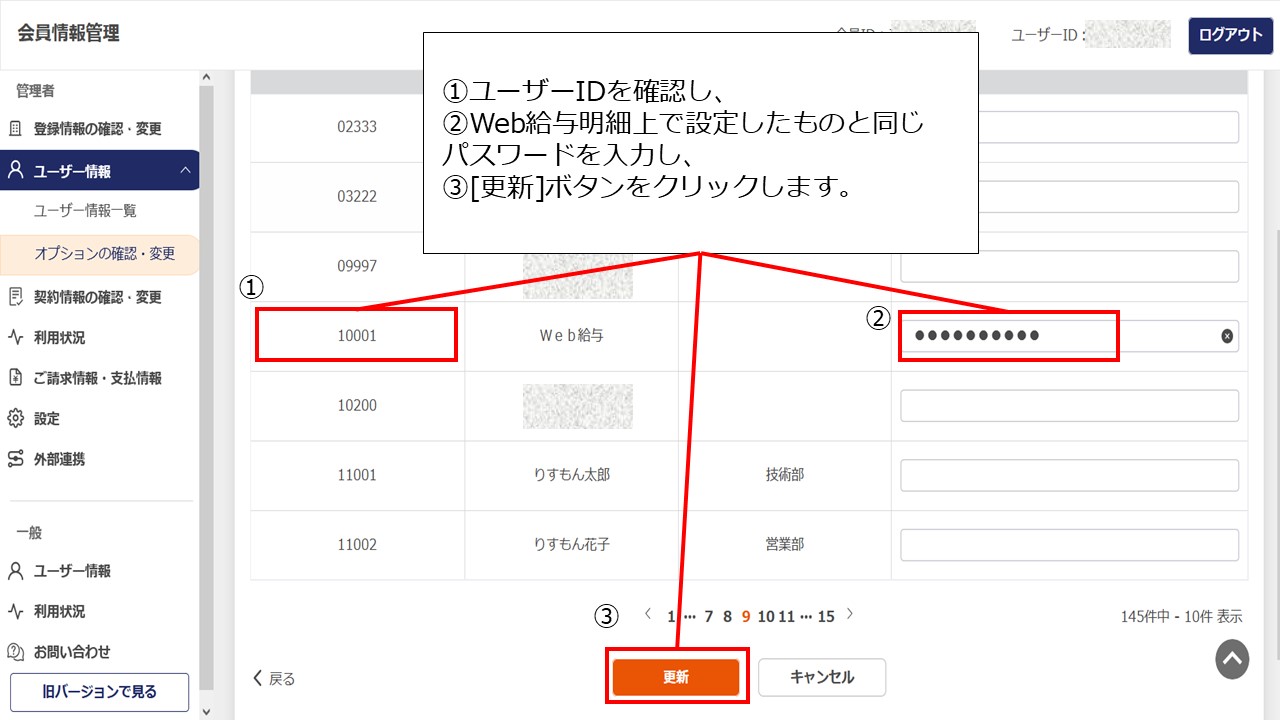Click sidebar scrollbar down arrow
The height and width of the screenshot is (720, 1280).
(207, 712)
